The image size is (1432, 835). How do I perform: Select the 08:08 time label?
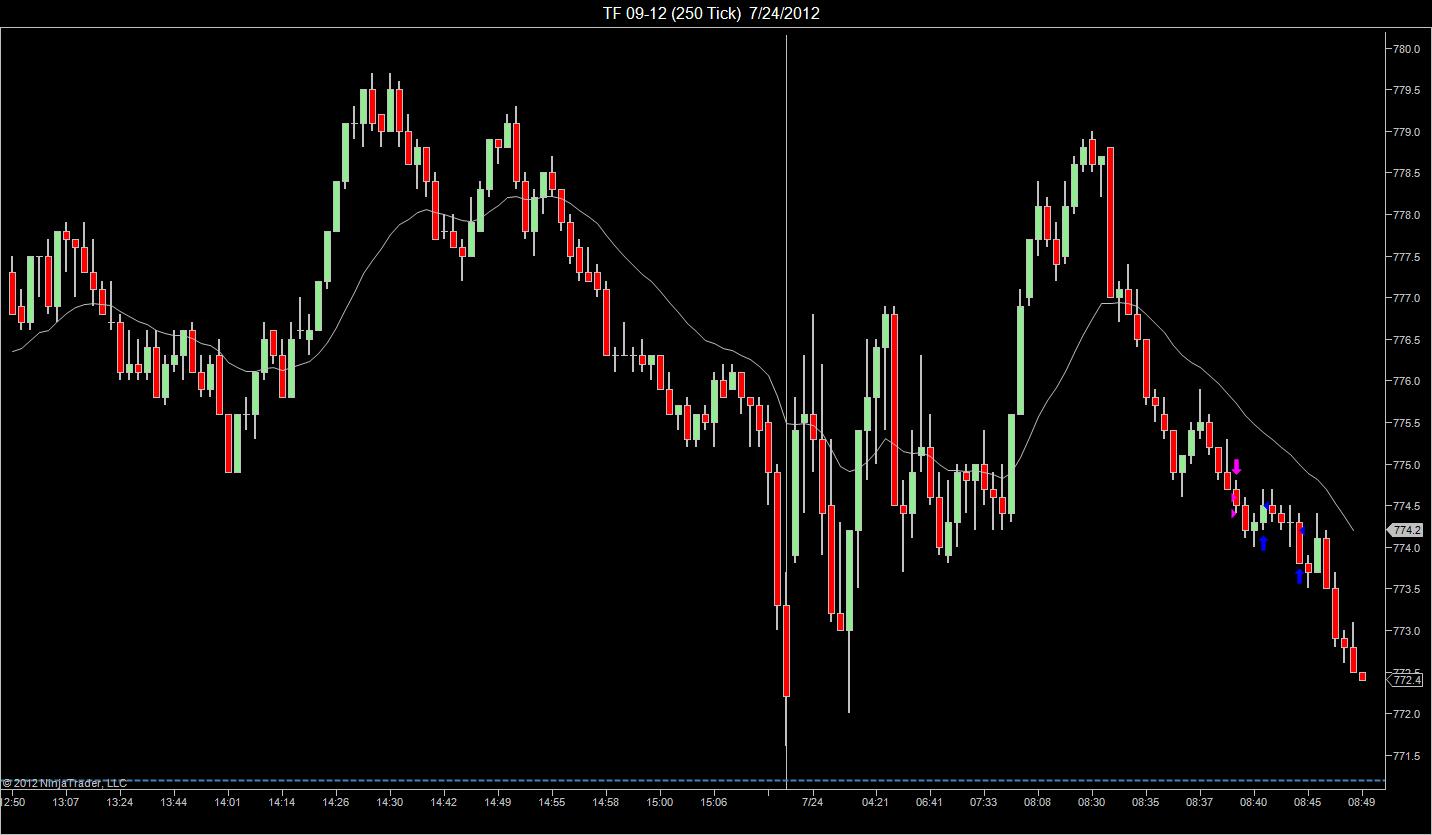coord(1037,802)
